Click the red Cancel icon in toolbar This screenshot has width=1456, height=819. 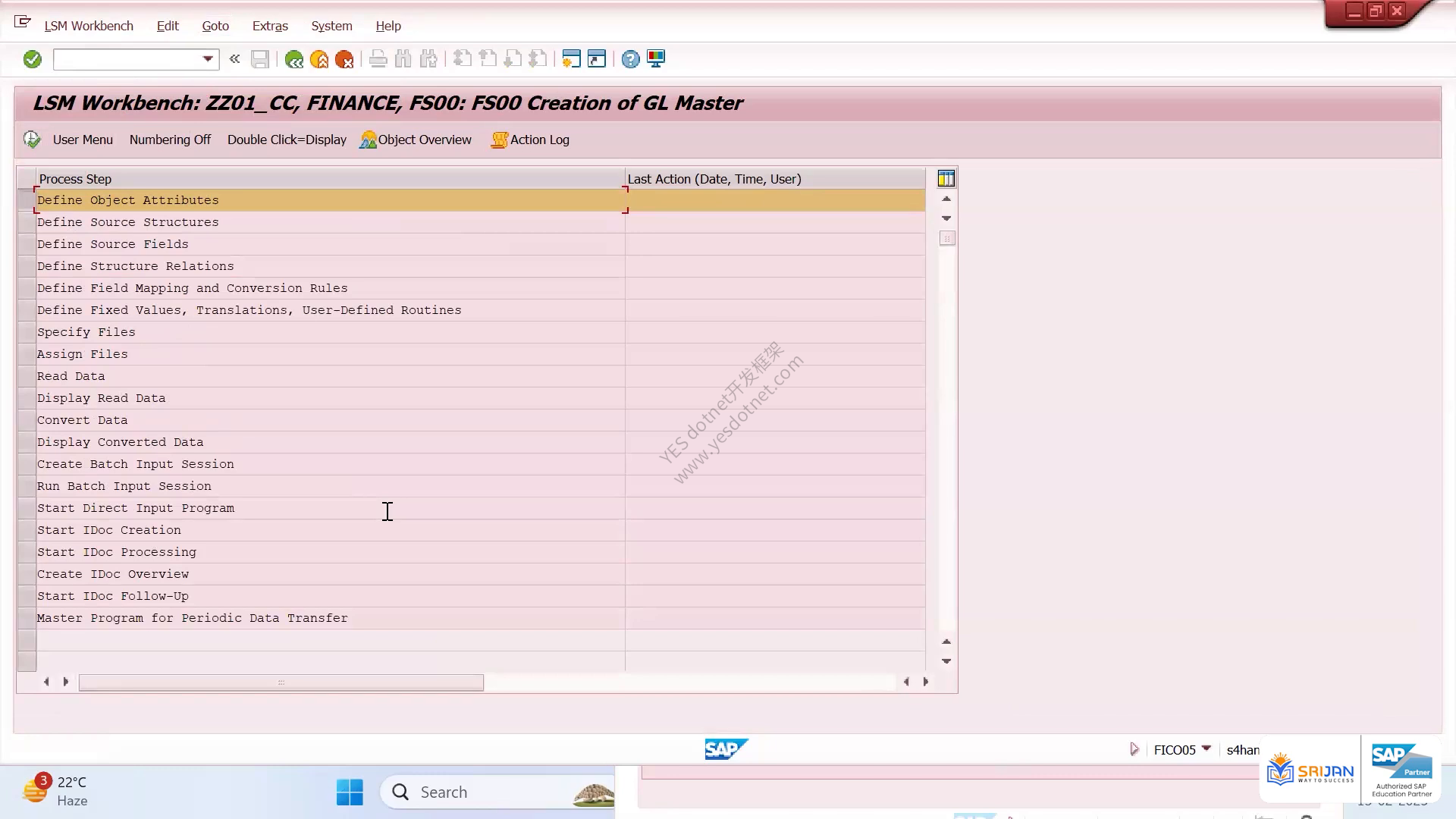(x=344, y=59)
